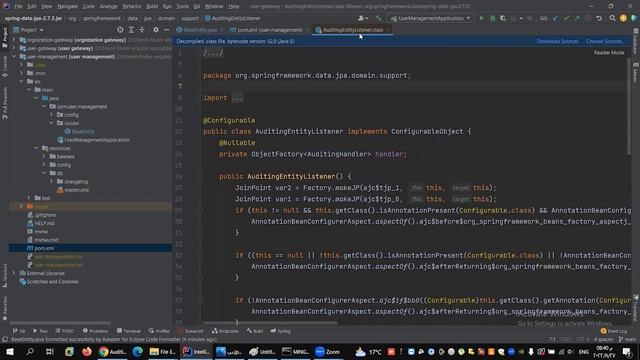This screenshot has width=640, height=360.
Task: Click the Git branch main in status bar
Action: [627, 339]
